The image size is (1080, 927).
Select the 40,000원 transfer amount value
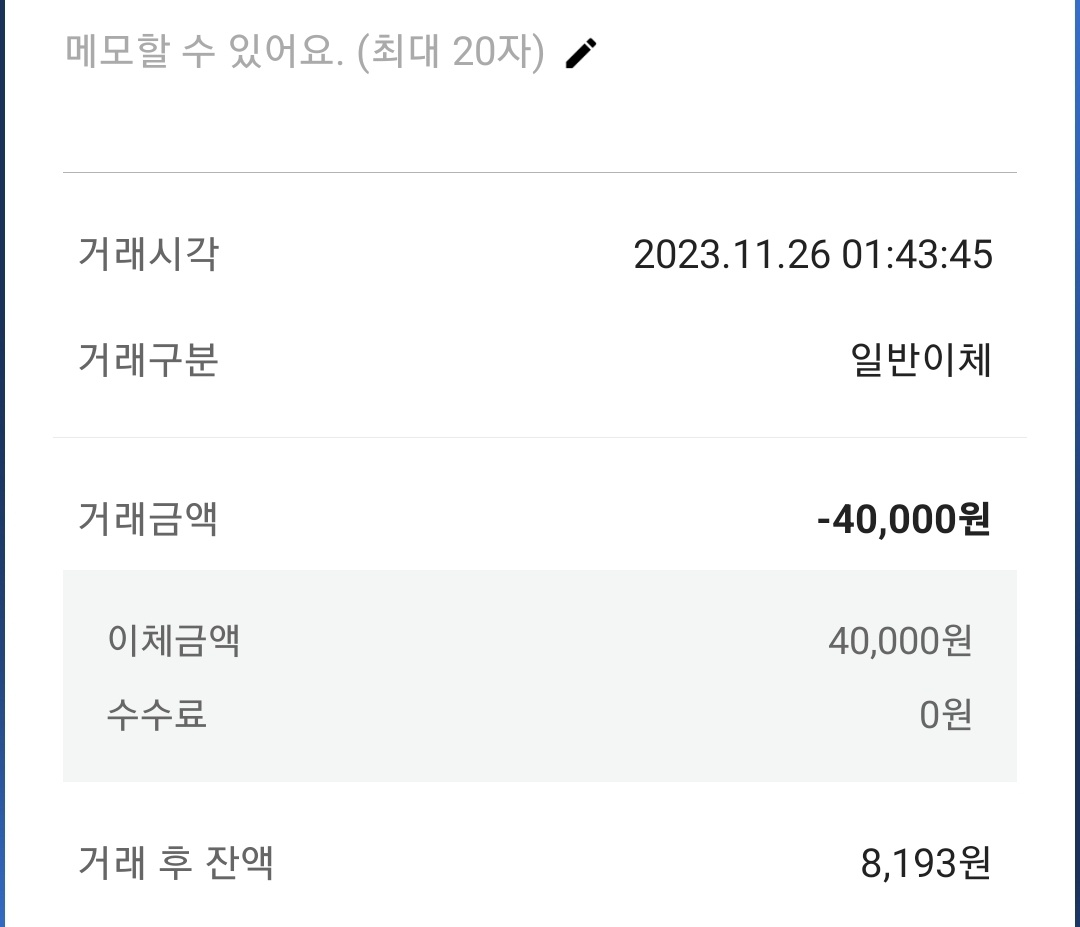click(900, 640)
